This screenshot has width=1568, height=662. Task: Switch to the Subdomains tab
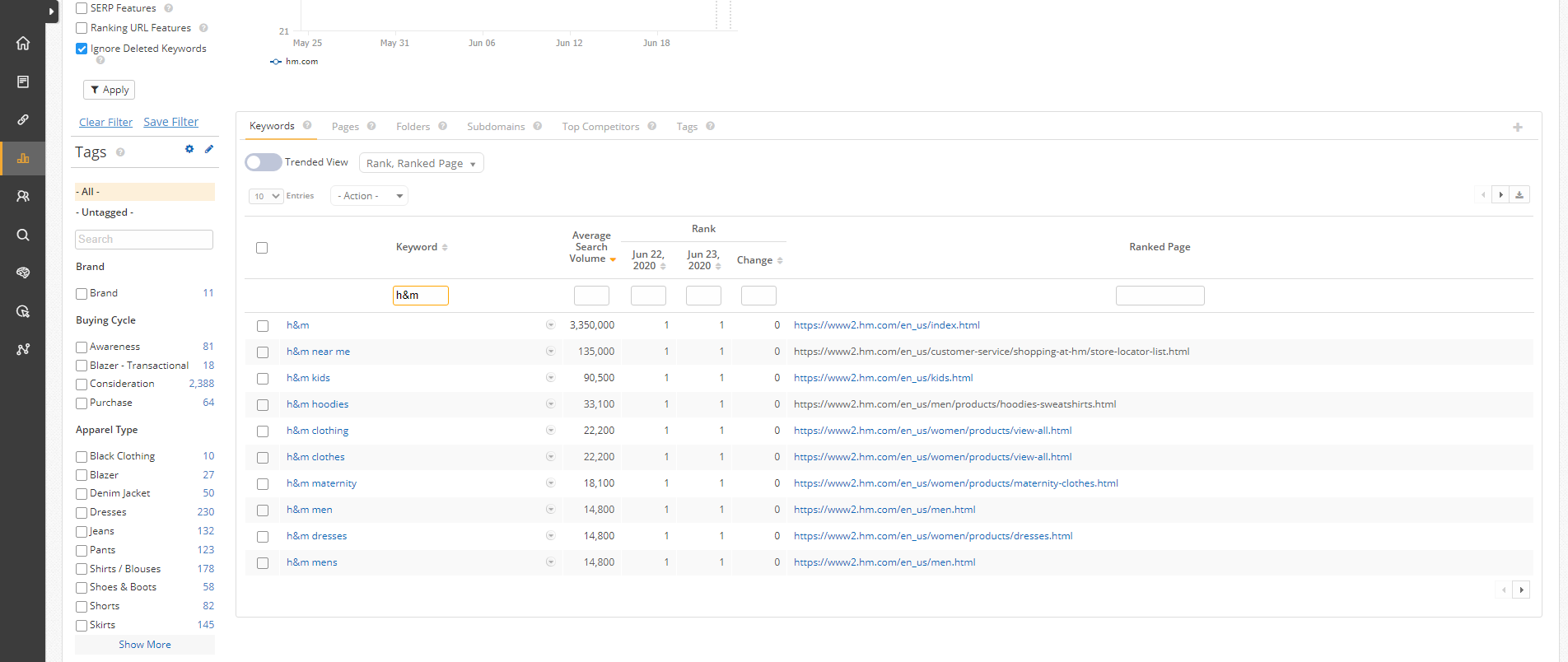[496, 127]
